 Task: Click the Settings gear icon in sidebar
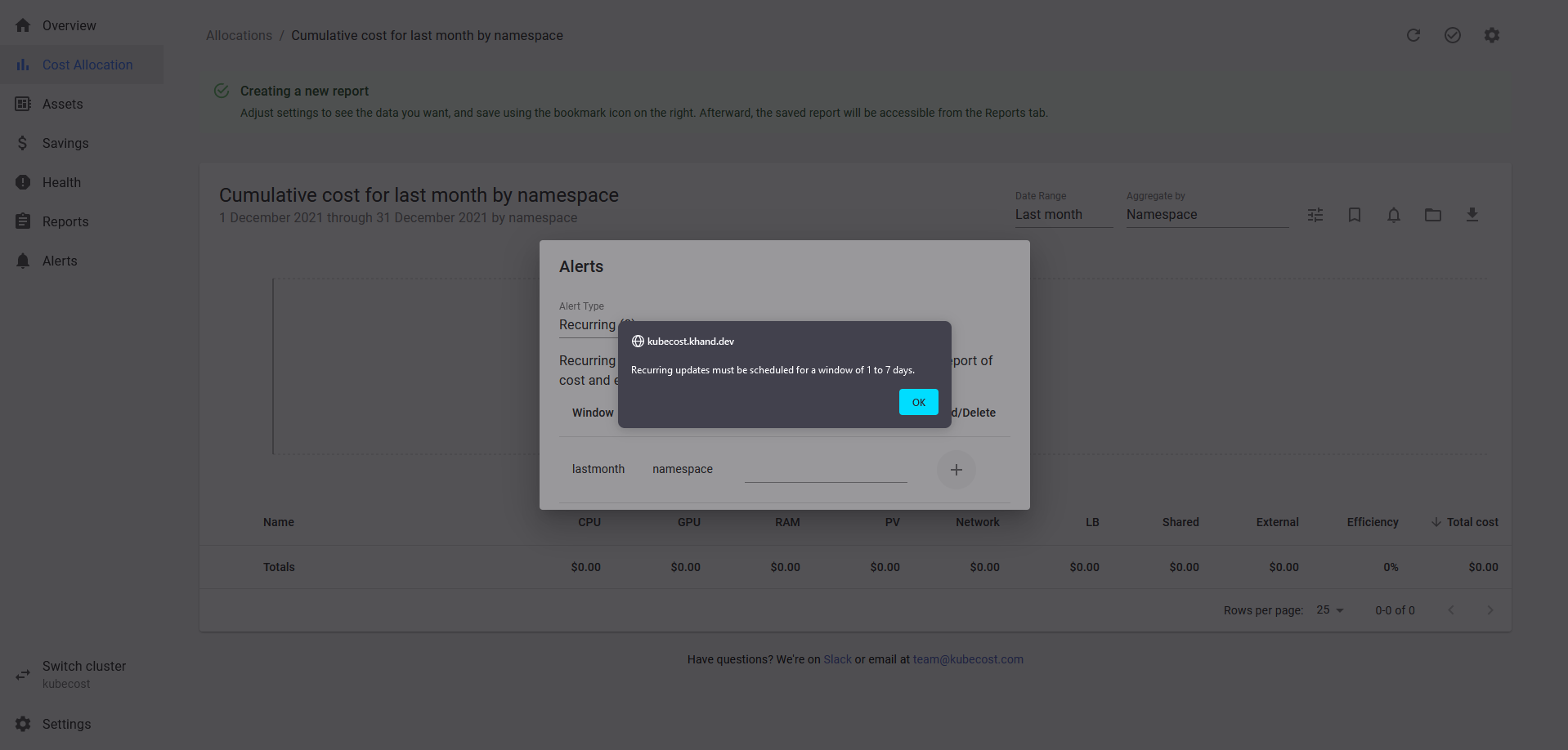coord(23,724)
